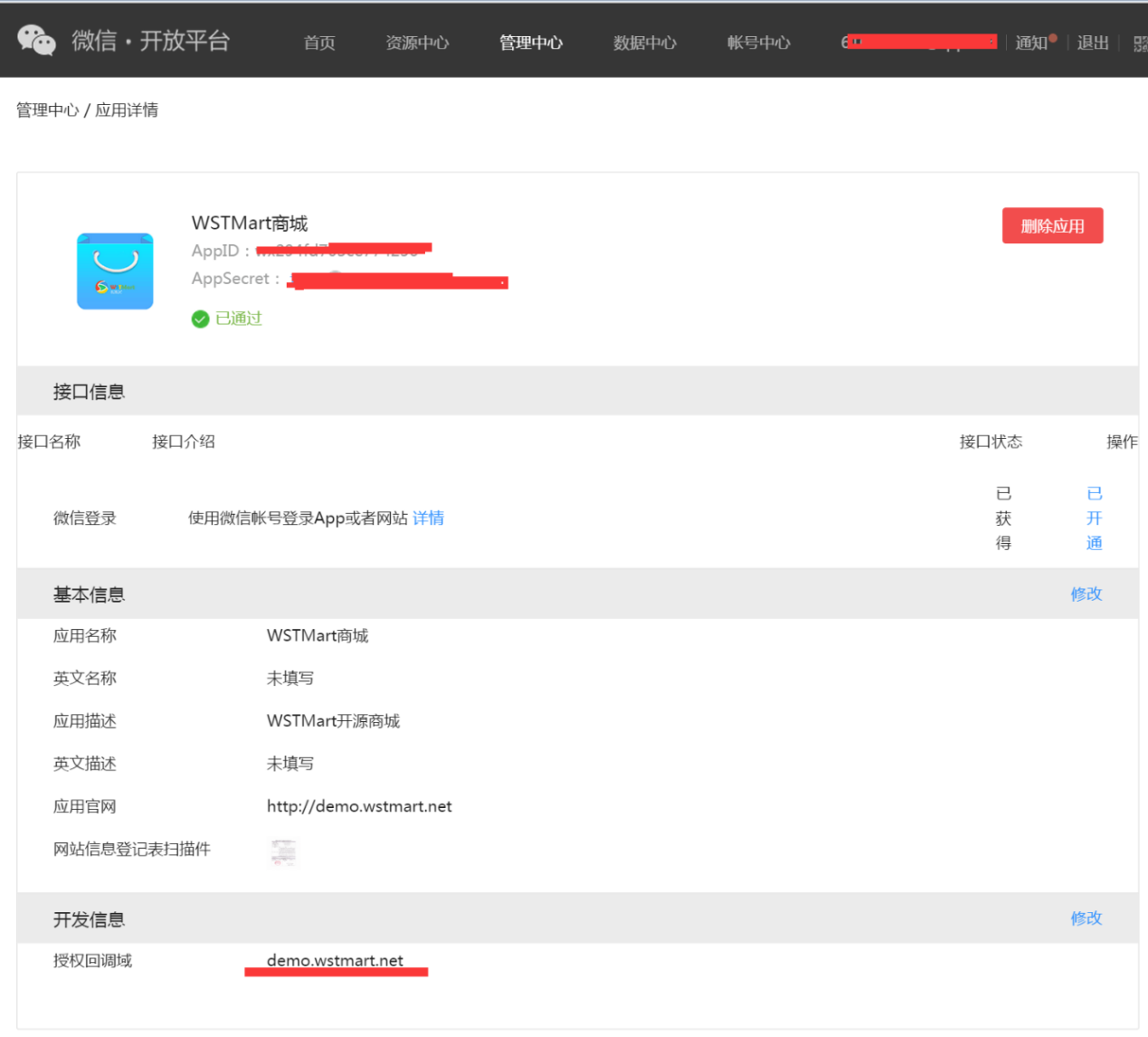Open the 资源中心 menu

click(417, 43)
